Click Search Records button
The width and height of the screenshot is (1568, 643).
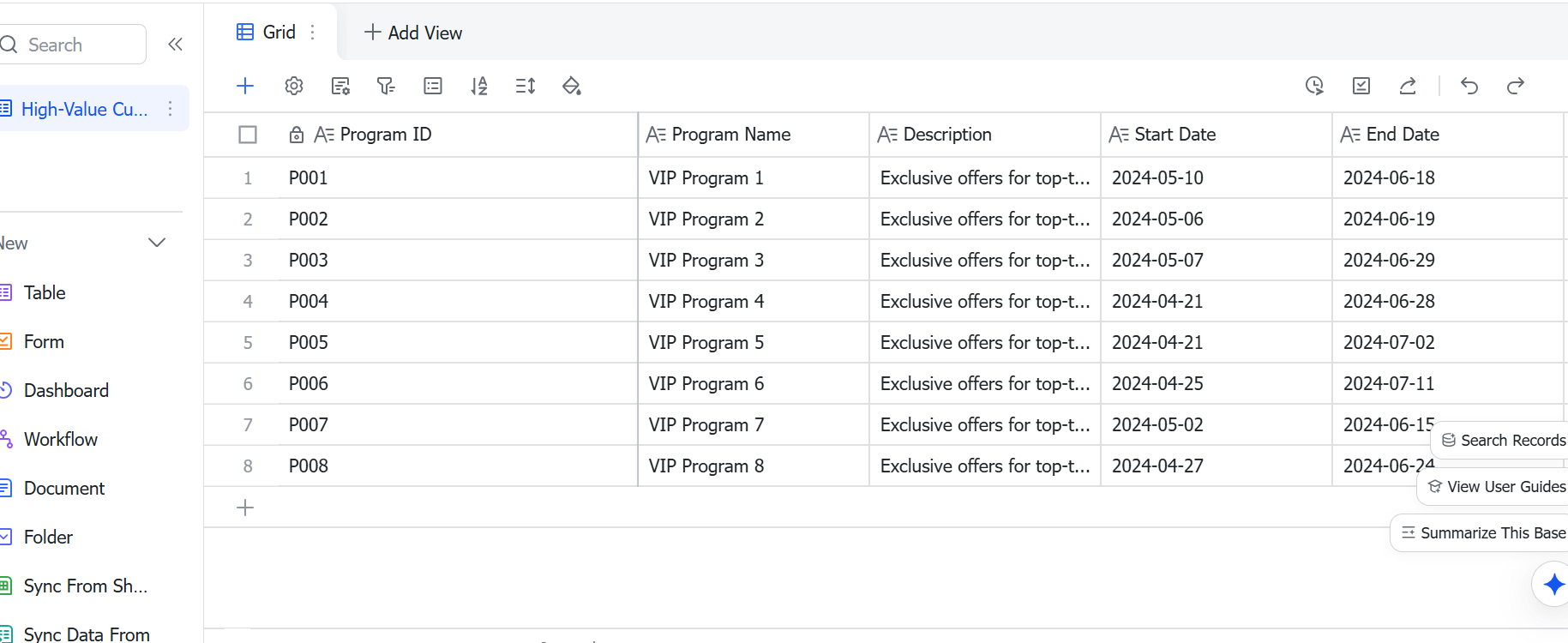(1501, 440)
